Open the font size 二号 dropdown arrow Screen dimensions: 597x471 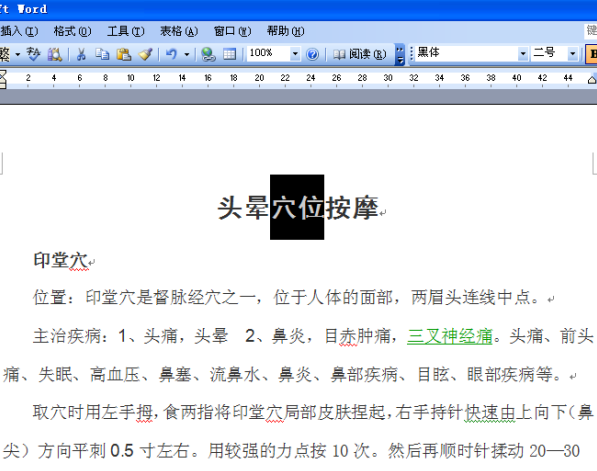coord(572,54)
